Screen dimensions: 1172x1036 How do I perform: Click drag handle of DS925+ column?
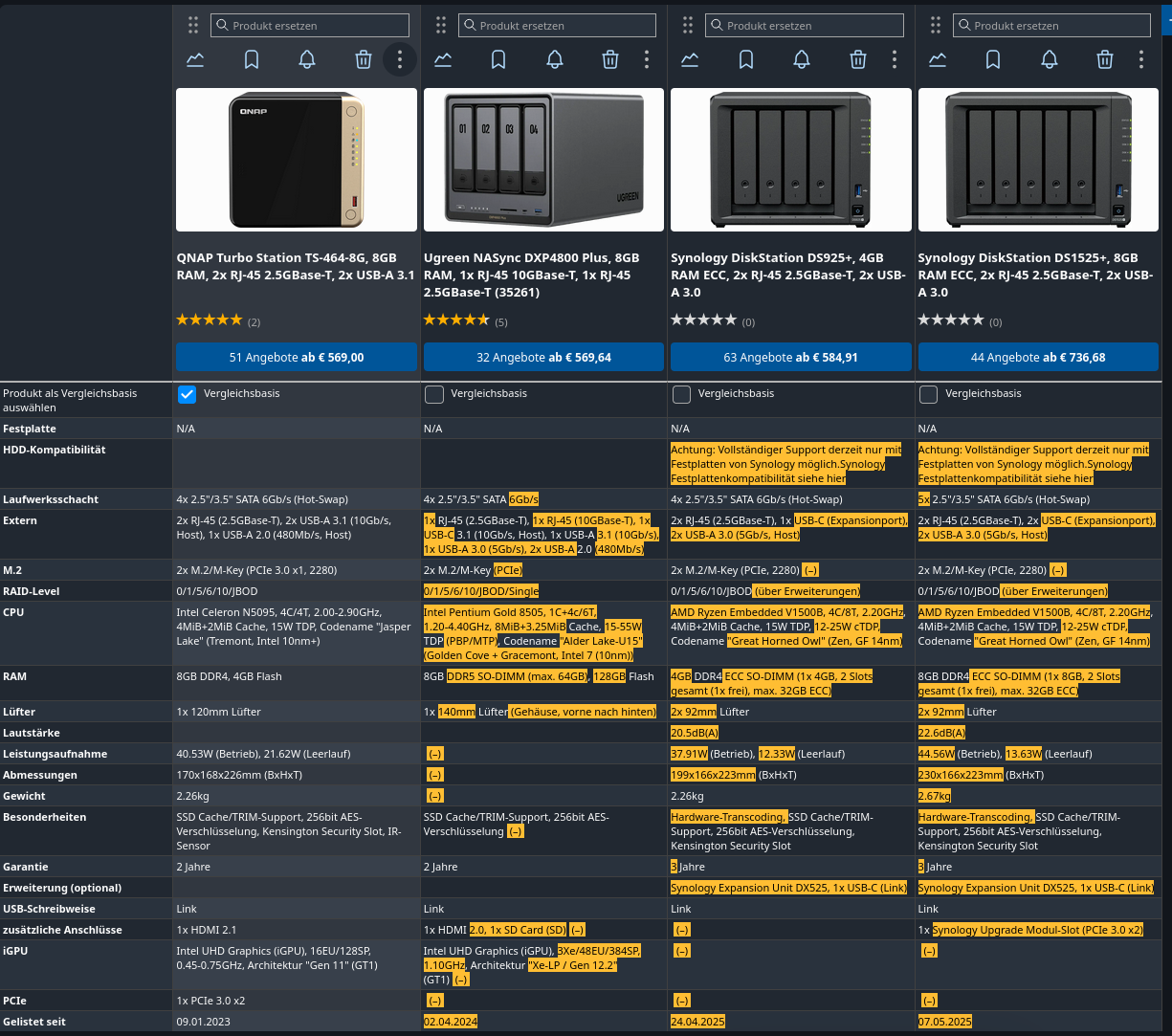pyautogui.click(x=688, y=25)
